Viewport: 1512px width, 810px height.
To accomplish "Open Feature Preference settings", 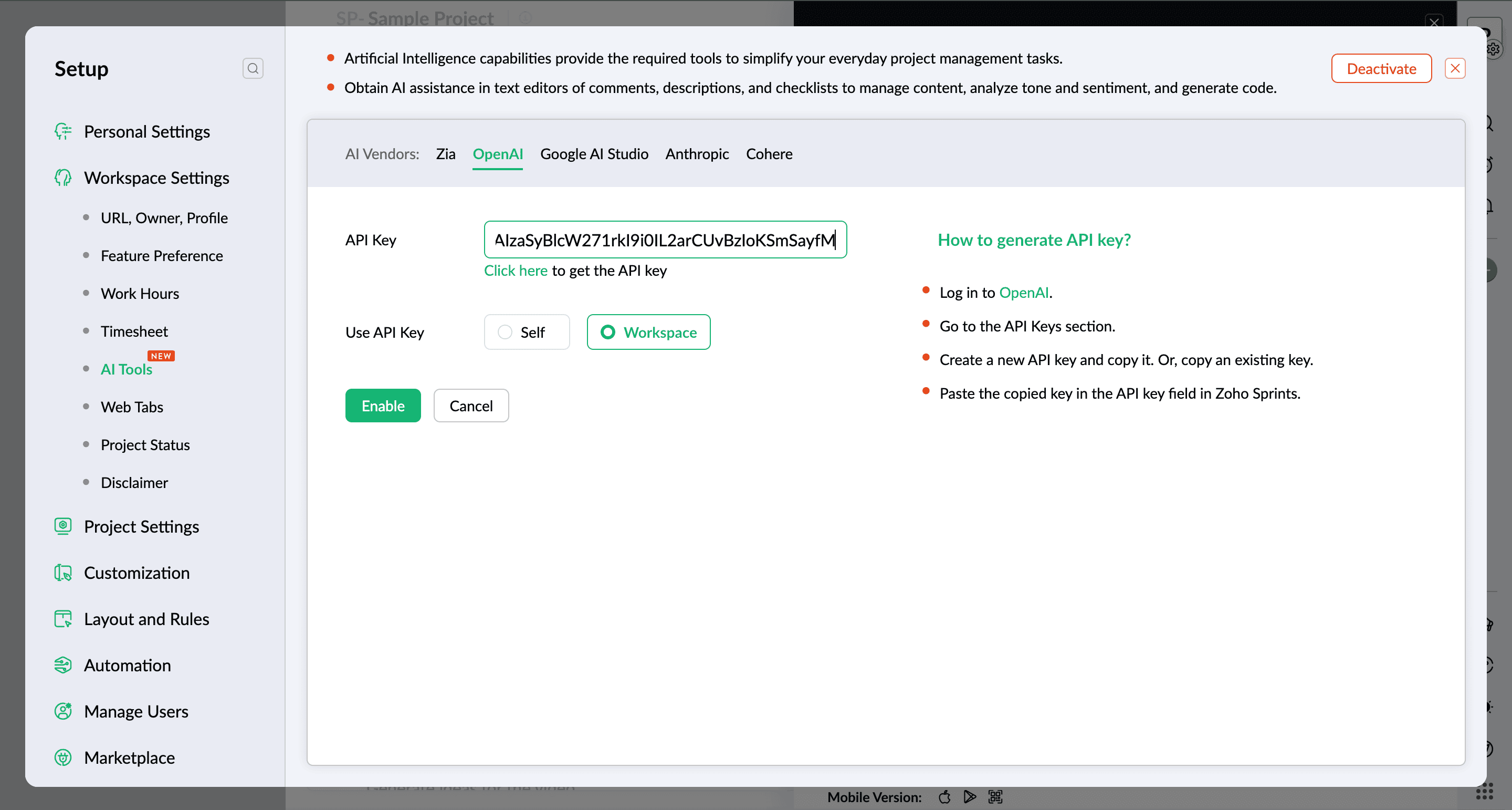I will pos(162,255).
